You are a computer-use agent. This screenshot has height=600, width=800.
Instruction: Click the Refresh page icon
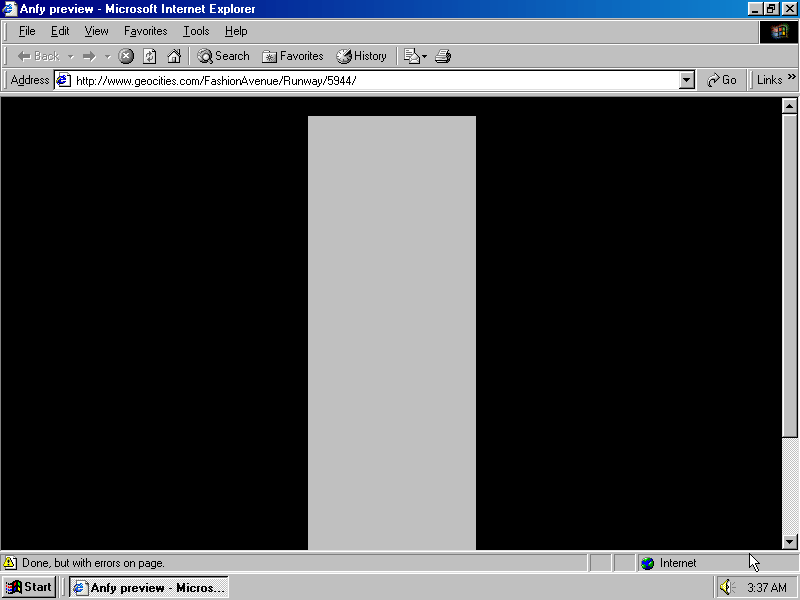(150, 56)
